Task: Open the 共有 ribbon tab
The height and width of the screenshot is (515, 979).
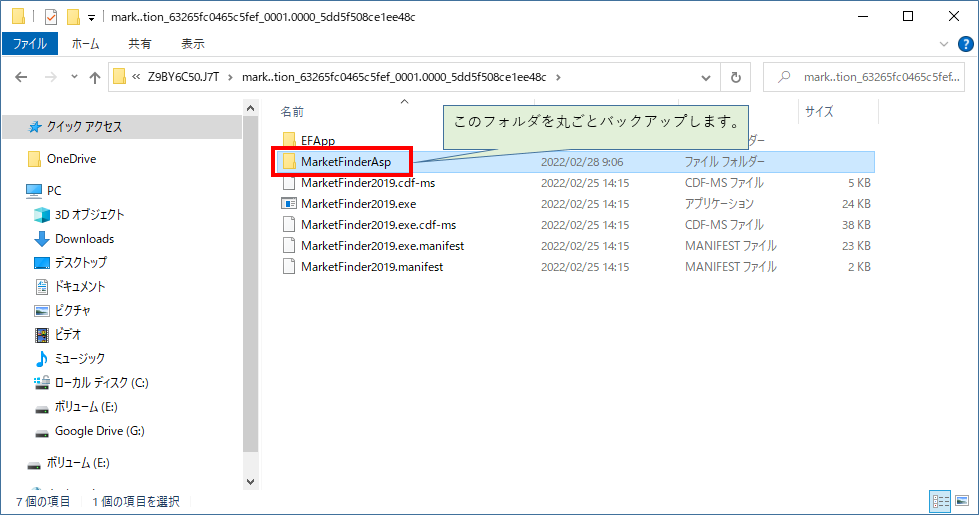Action: pyautogui.click(x=139, y=44)
